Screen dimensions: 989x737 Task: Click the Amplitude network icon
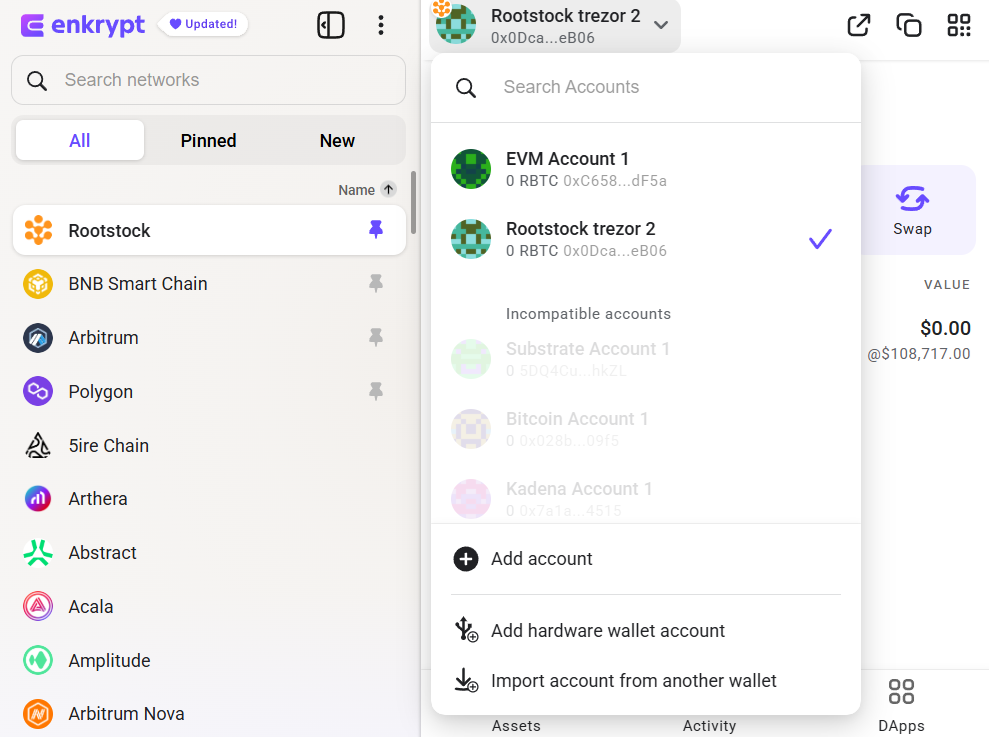pos(38,661)
